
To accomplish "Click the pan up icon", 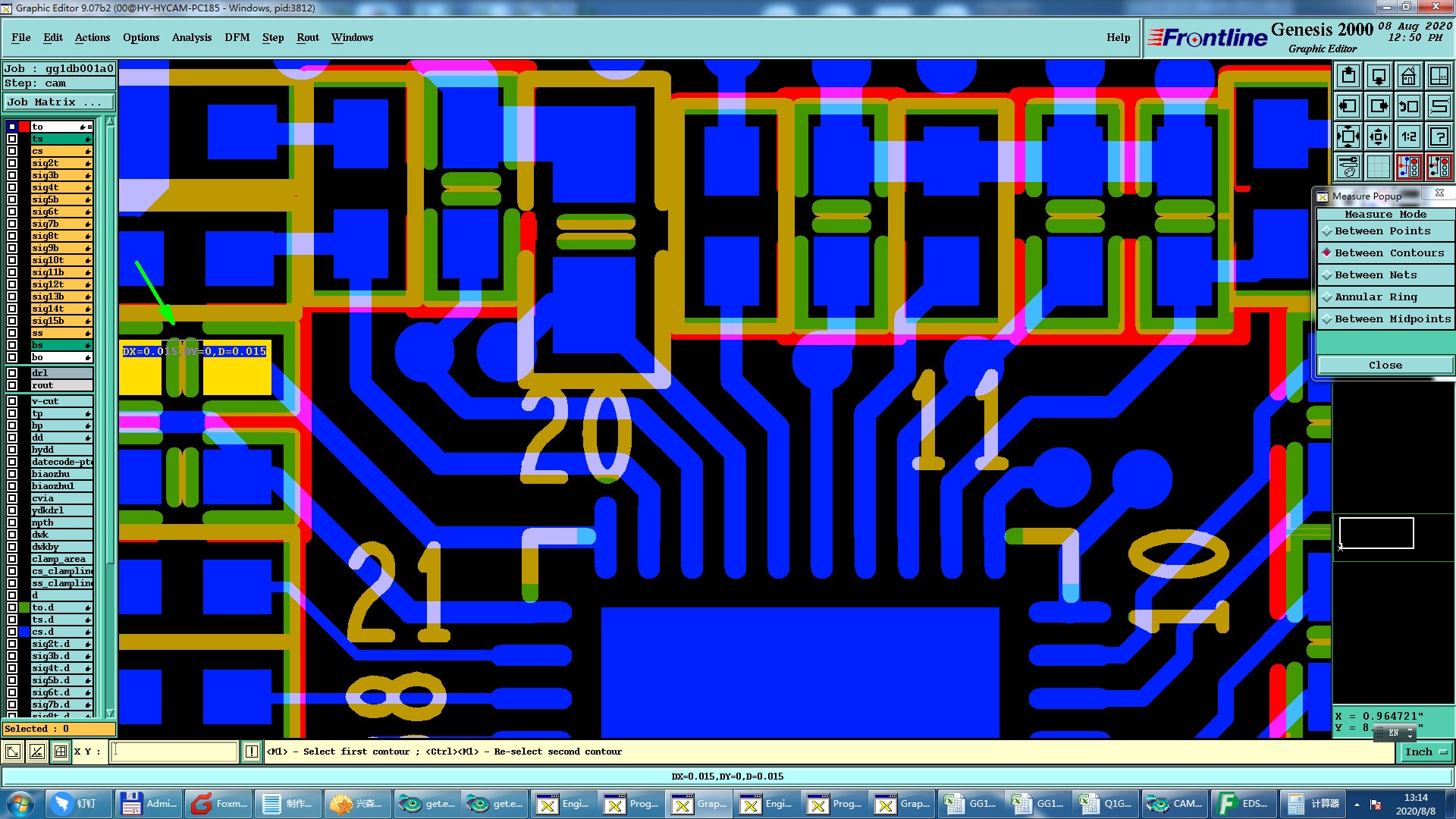I will tap(1348, 76).
